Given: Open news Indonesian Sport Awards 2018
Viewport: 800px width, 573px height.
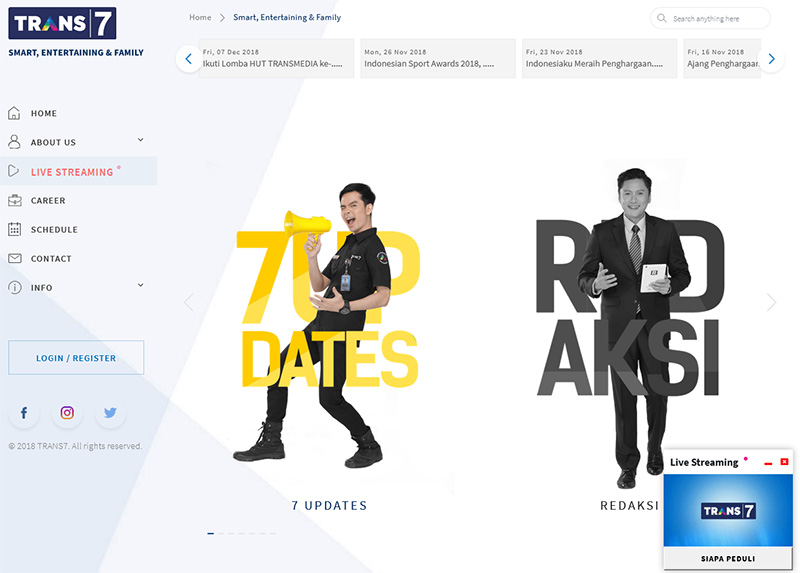Looking at the screenshot, I should 438,58.
